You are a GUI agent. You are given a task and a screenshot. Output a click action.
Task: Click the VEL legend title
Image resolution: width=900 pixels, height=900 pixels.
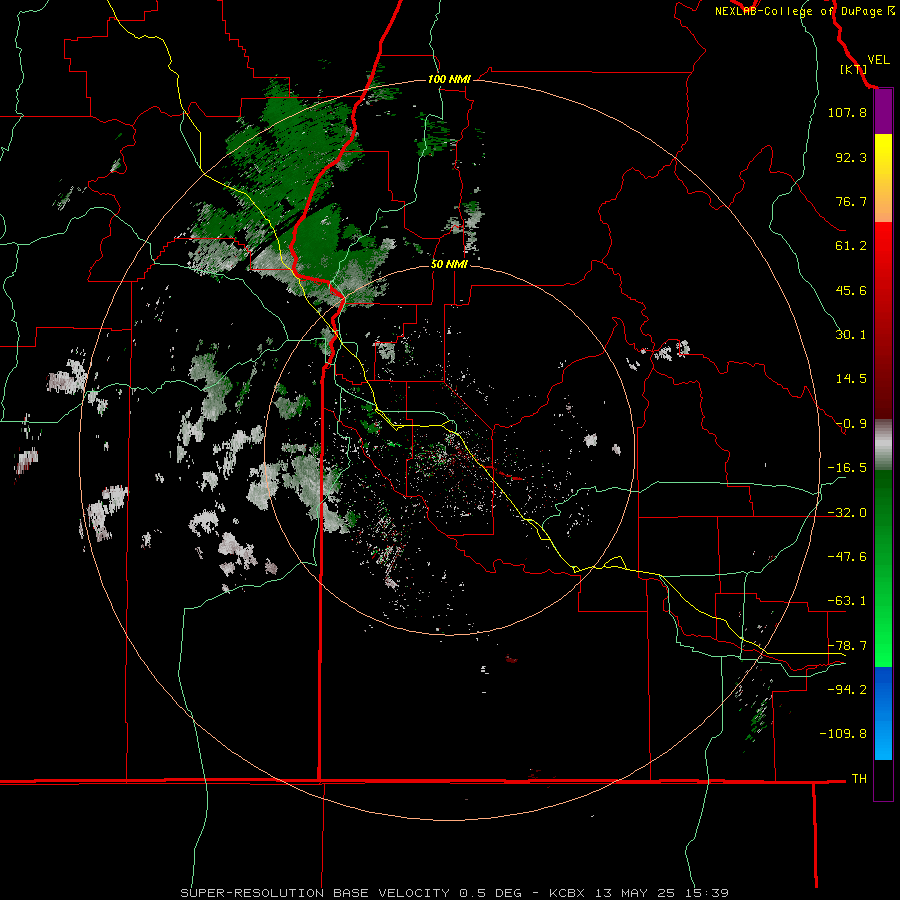(878, 60)
